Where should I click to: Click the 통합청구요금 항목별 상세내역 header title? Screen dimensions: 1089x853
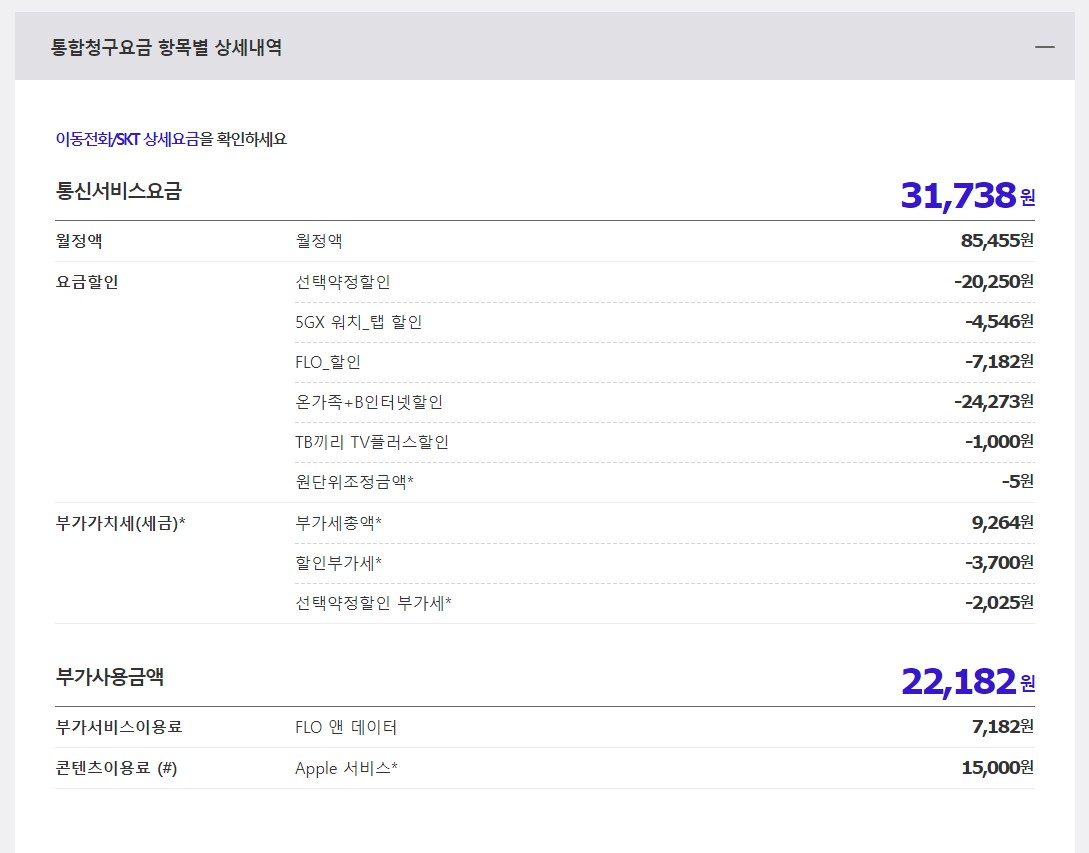166,47
